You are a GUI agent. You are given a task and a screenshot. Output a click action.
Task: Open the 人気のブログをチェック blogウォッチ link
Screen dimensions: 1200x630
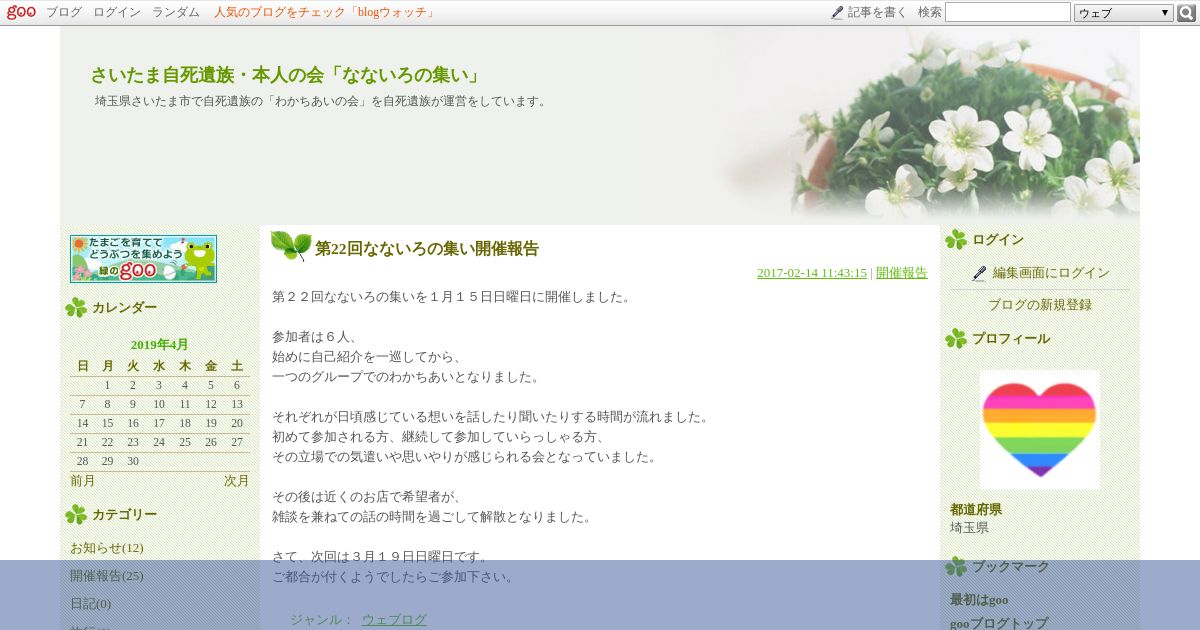[x=325, y=12]
